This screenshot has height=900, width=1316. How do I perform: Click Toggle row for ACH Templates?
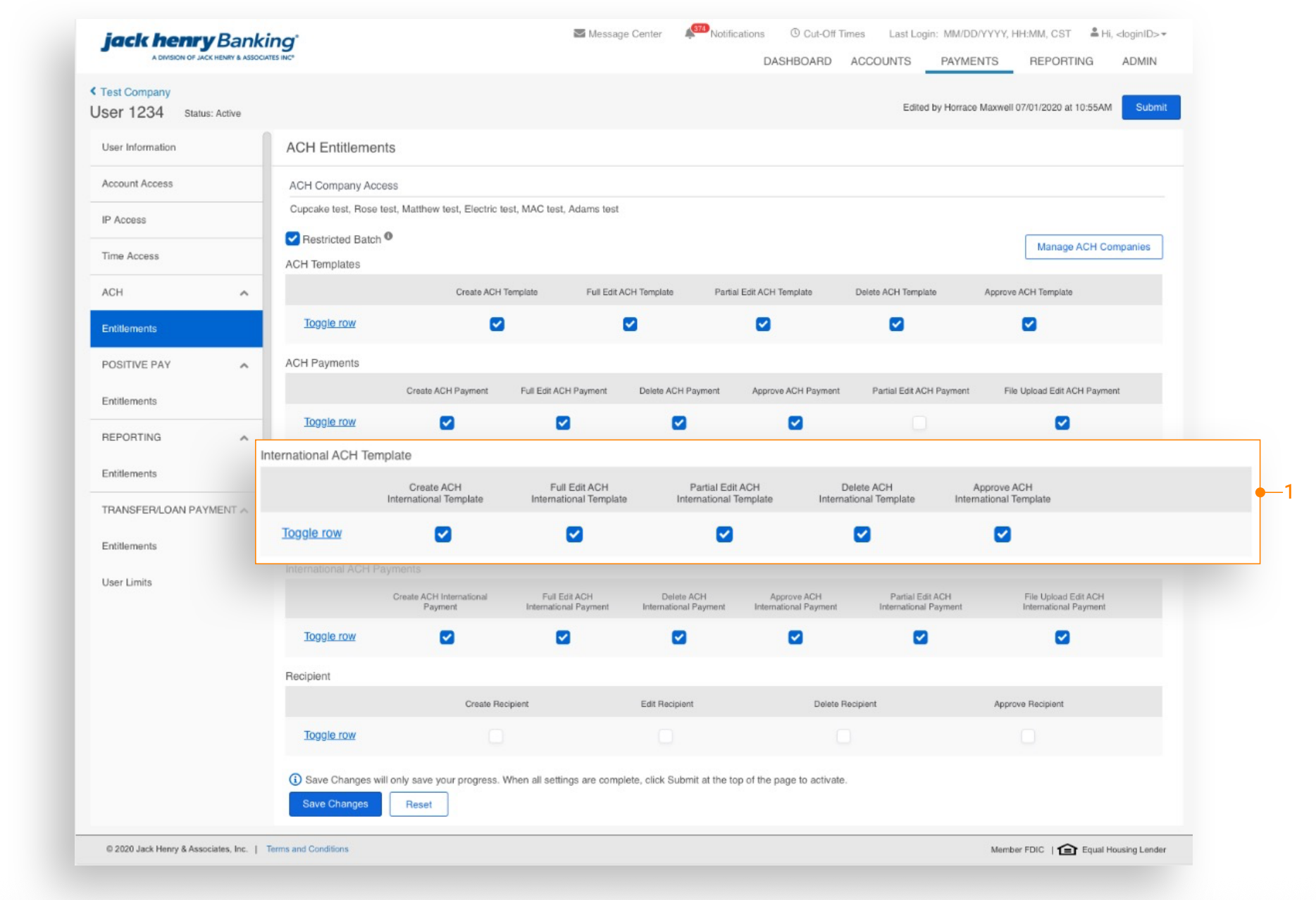click(x=330, y=323)
